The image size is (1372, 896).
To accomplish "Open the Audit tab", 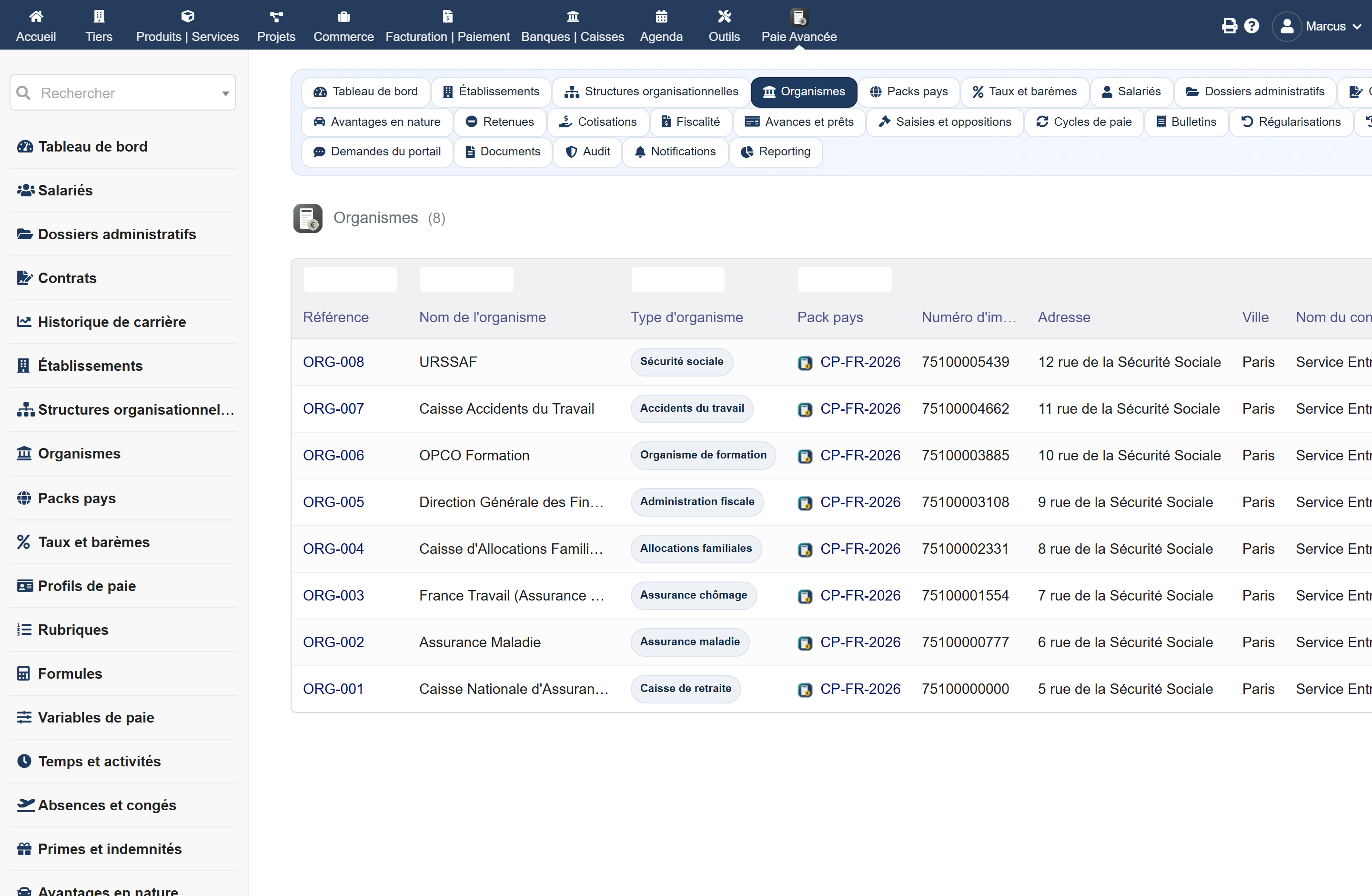I will click(587, 152).
